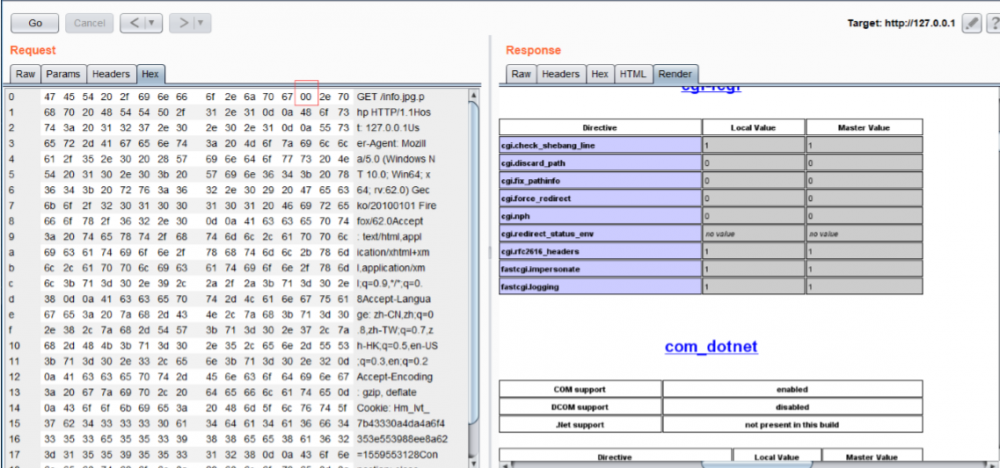Image resolution: width=1000 pixels, height=468 pixels.
Task: Switch to Response Hex tab
Action: pos(599,74)
